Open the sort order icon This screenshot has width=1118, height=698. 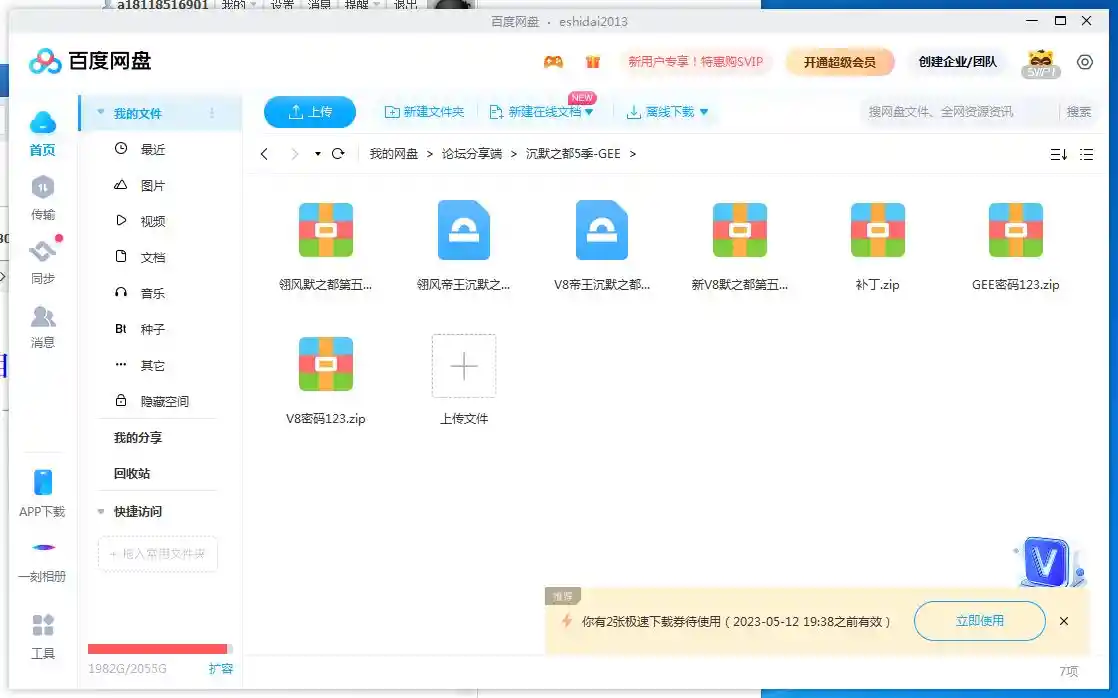click(1058, 154)
